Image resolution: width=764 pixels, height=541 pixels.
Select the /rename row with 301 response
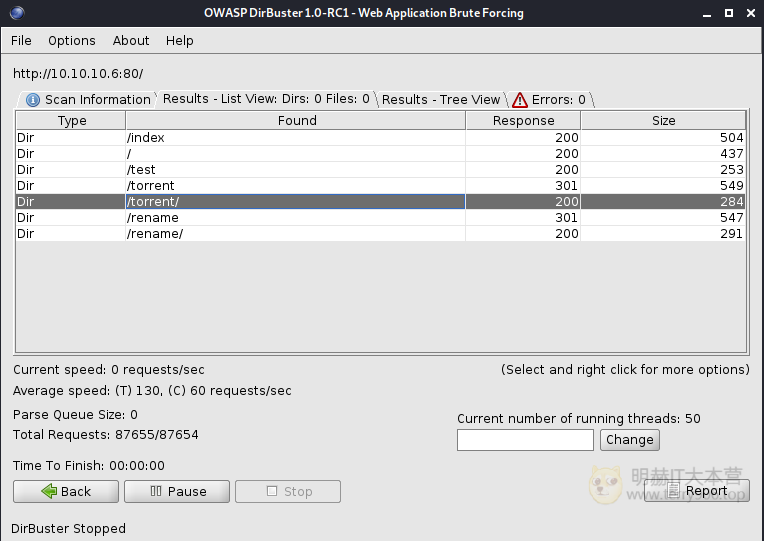[381, 217]
